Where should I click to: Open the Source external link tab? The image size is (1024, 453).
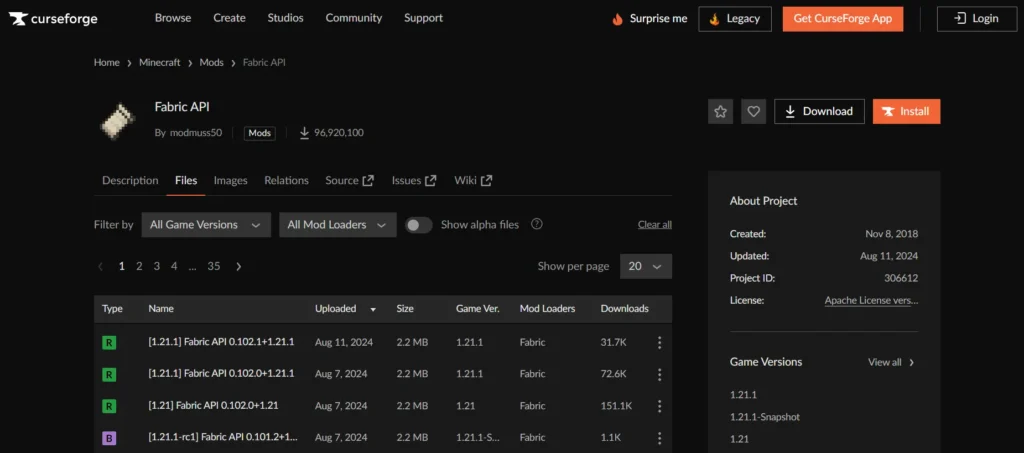pos(349,180)
